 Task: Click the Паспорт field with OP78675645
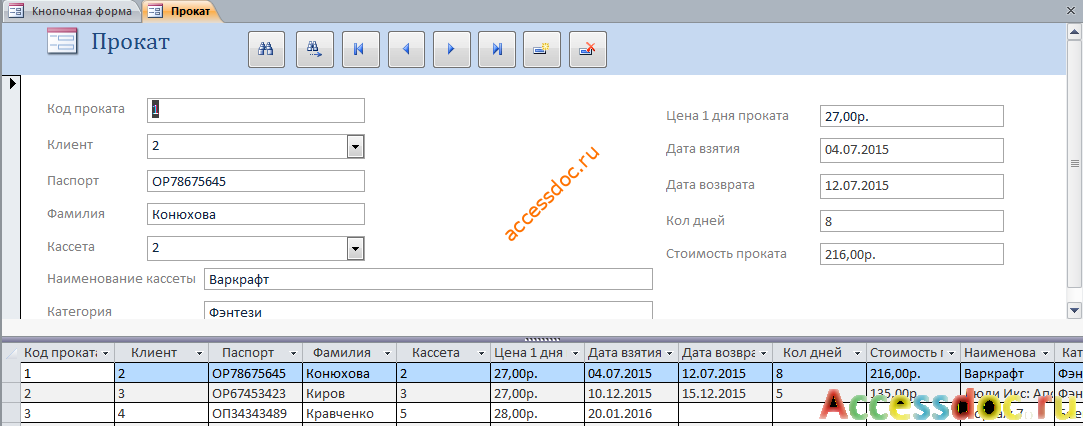pos(256,181)
